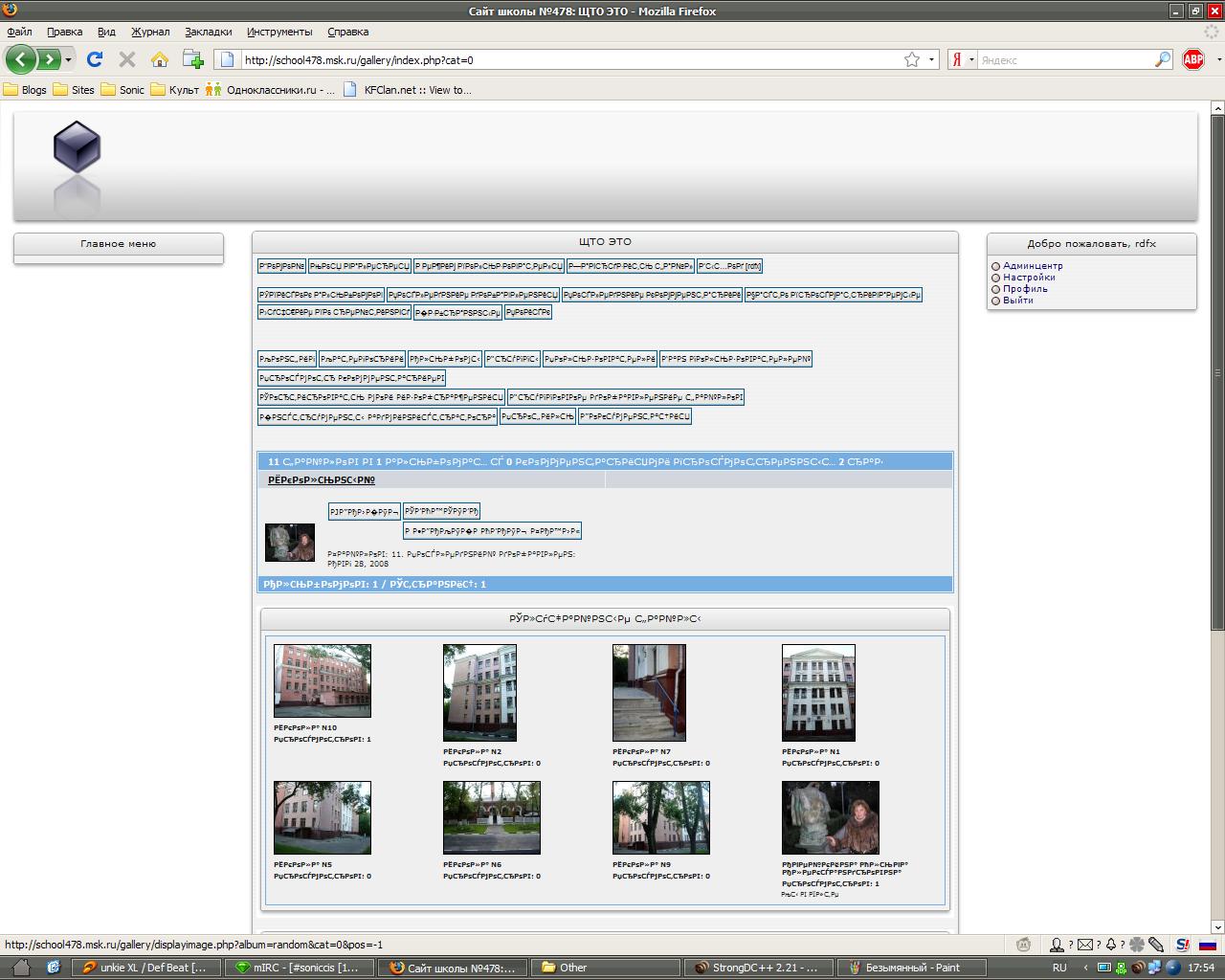Open the Вид menu
Image resolution: width=1225 pixels, height=980 pixels.
(x=106, y=32)
